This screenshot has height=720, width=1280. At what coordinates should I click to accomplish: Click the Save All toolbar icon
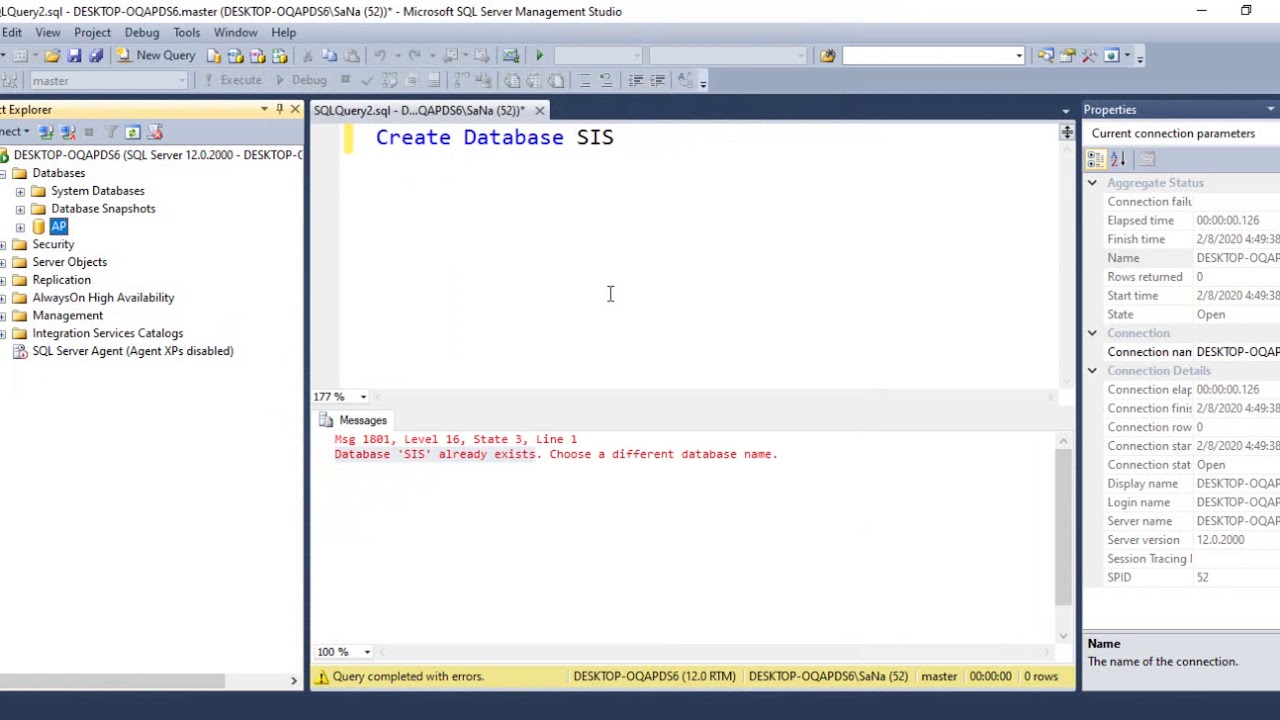click(96, 56)
